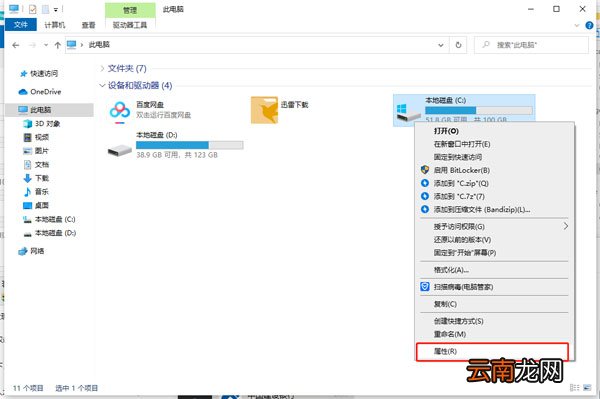Viewport: 600px width, 399px height.
Task: Expand the address bar history dropdown
Action: pyautogui.click(x=441, y=45)
